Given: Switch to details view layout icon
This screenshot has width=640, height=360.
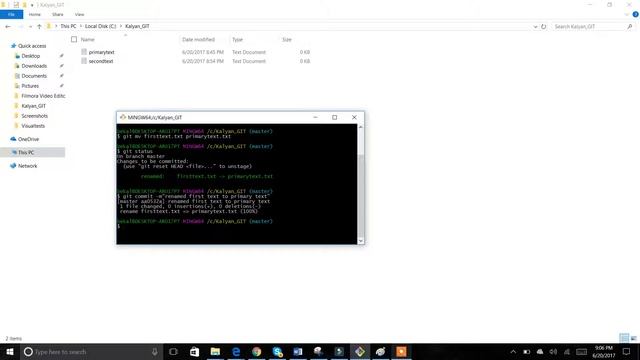Looking at the screenshot, I should click(624, 338).
